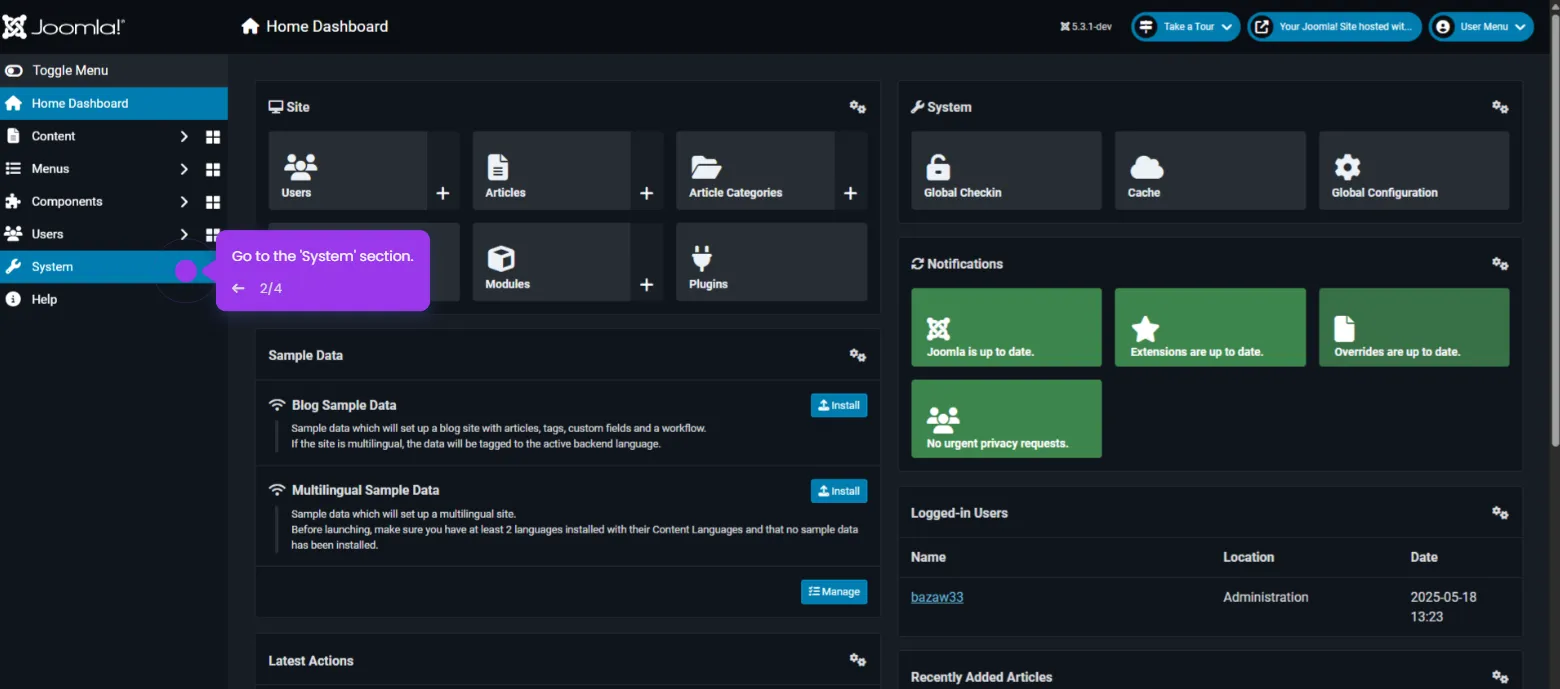Toggle the sidebar Menu
This screenshot has height=689, width=1560.
[114, 70]
